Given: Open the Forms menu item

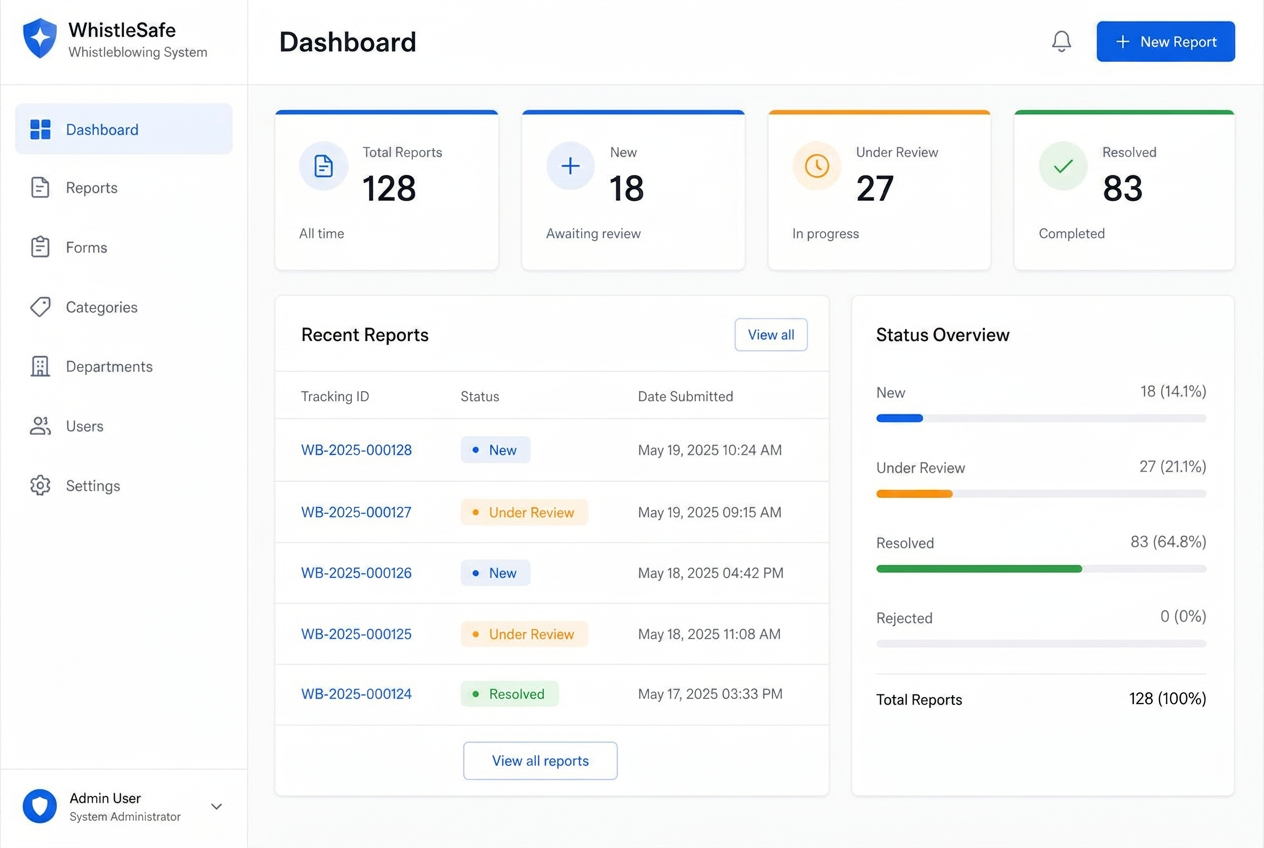Looking at the screenshot, I should coord(124,247).
